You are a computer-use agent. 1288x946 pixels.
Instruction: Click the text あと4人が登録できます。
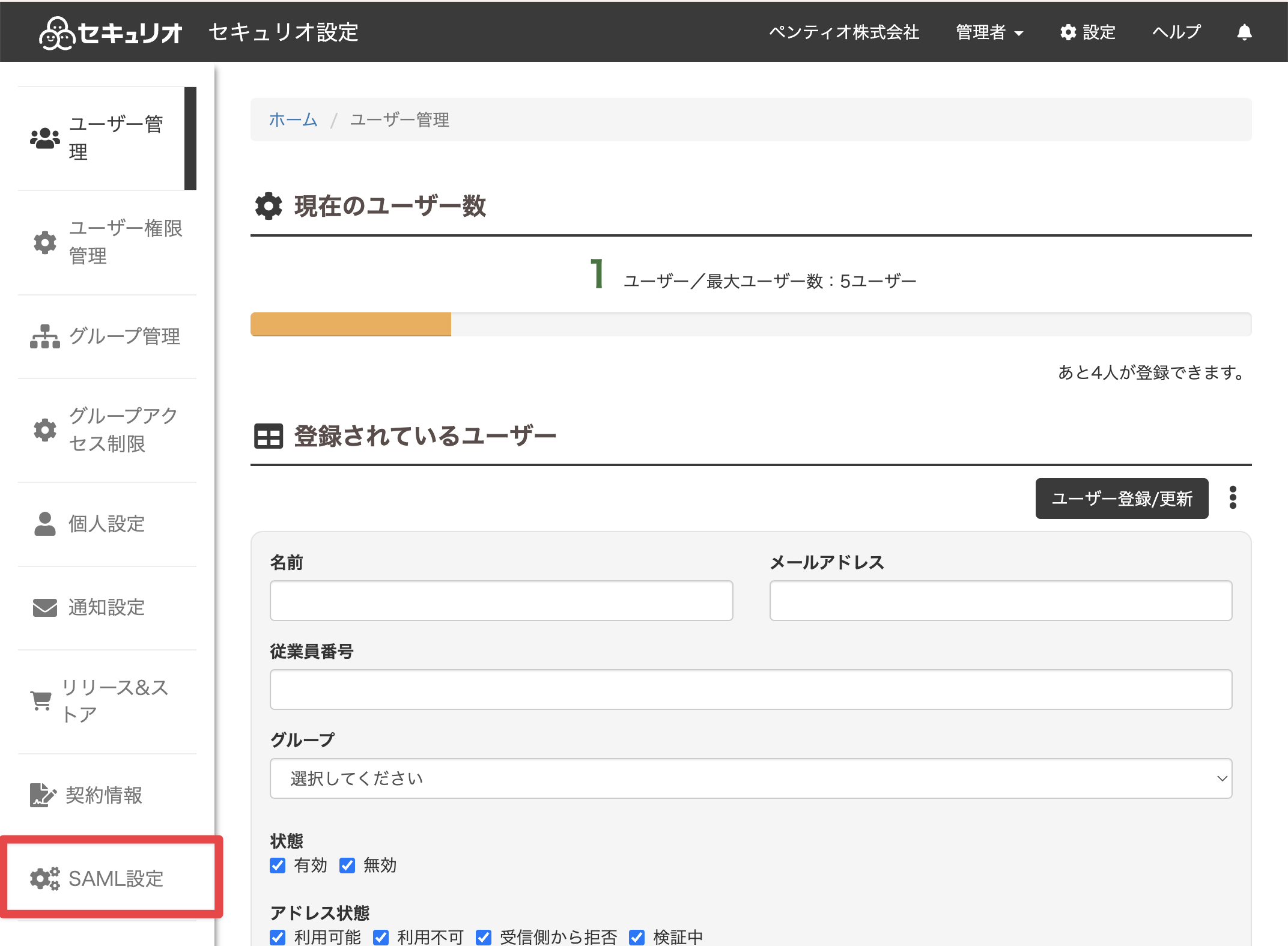1152,372
